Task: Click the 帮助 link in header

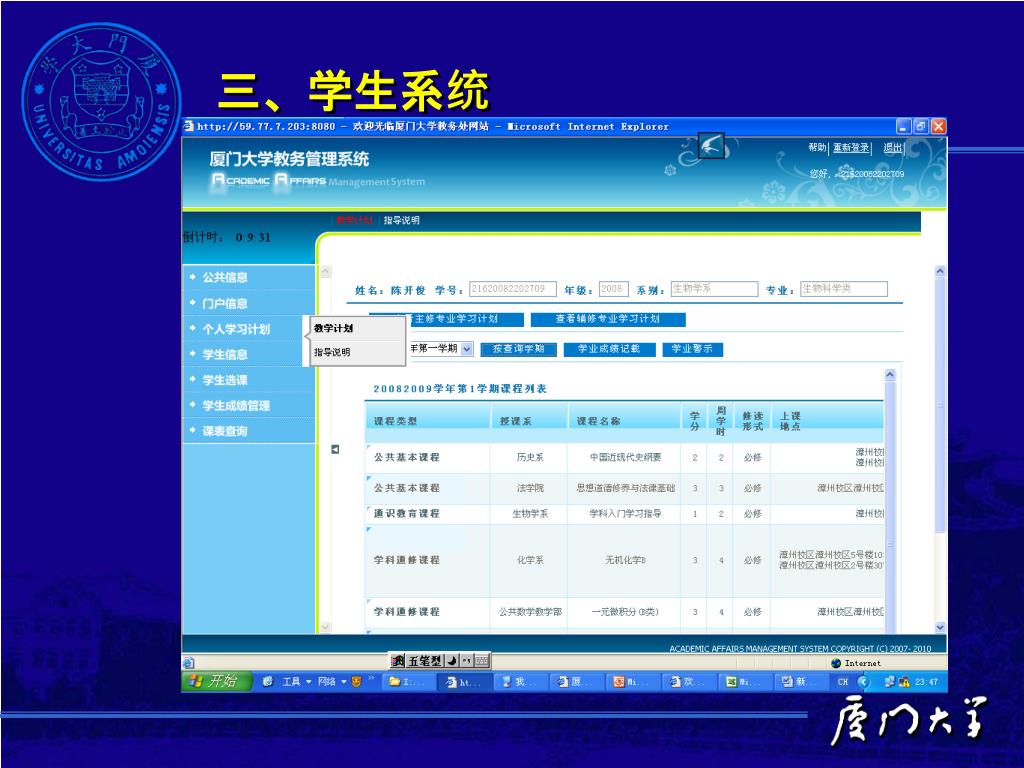Action: tap(817, 148)
